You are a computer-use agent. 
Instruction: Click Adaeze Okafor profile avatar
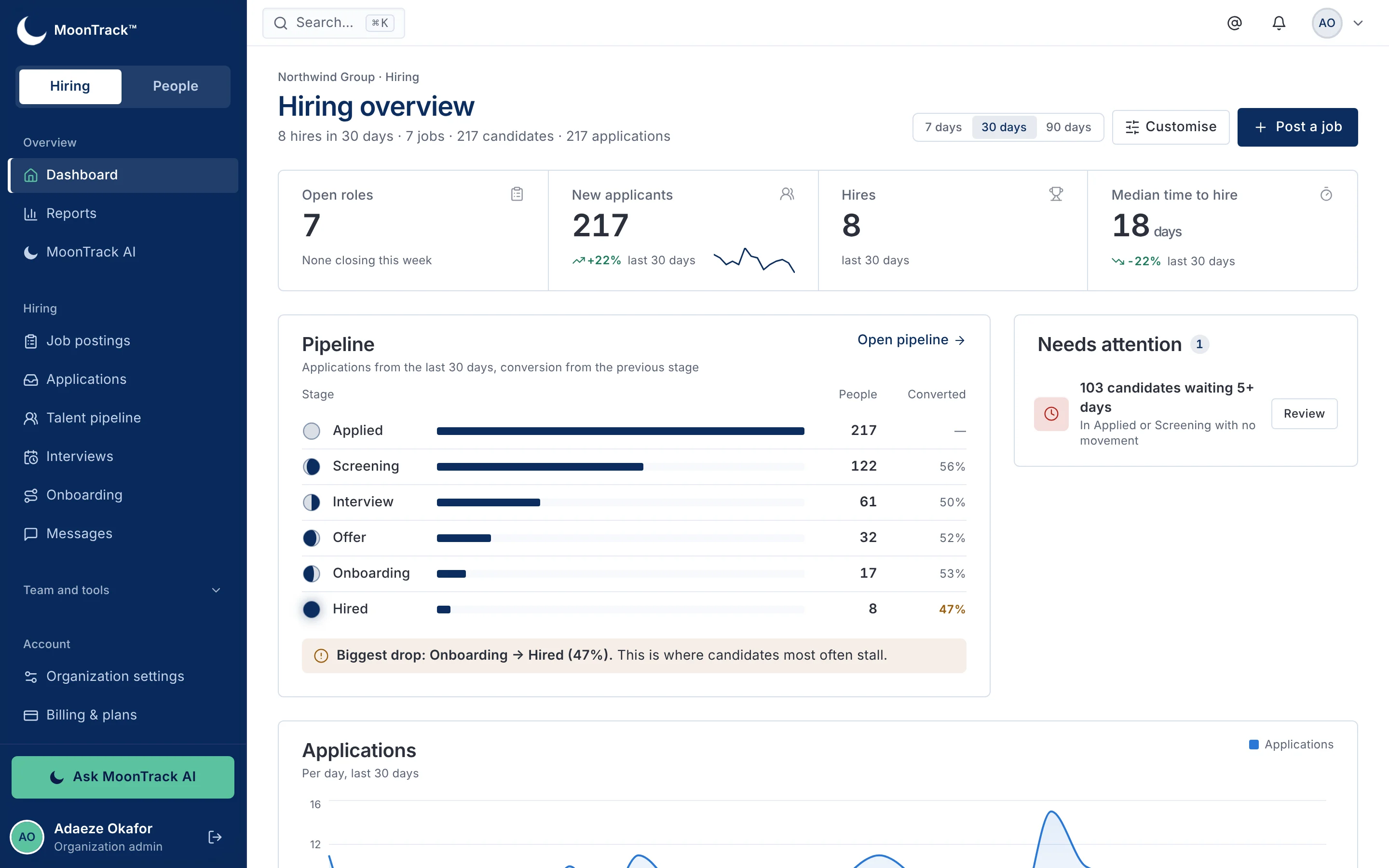(x=27, y=837)
